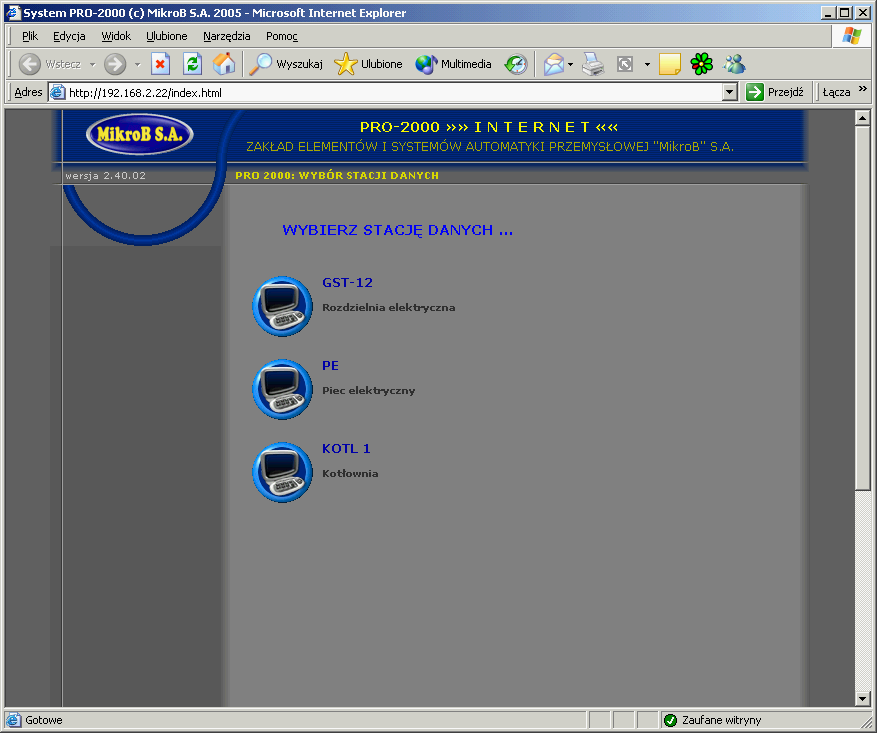Click the forward navigation arrow
The width and height of the screenshot is (877, 733).
click(115, 64)
